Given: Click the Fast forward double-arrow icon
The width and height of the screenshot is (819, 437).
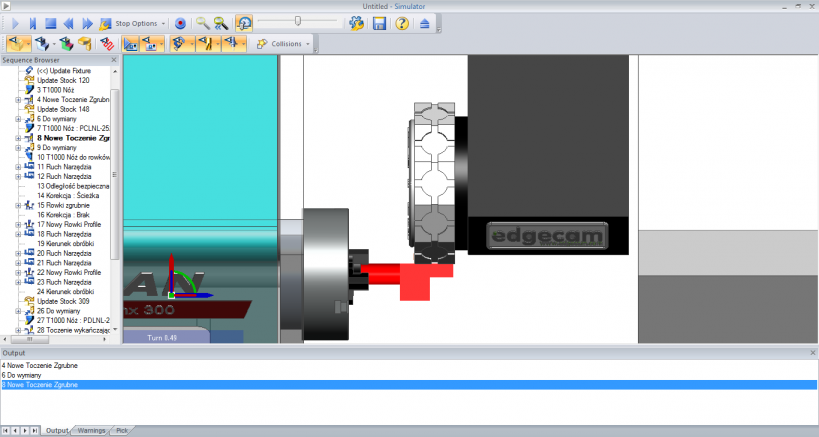Looking at the screenshot, I should coord(87,23).
